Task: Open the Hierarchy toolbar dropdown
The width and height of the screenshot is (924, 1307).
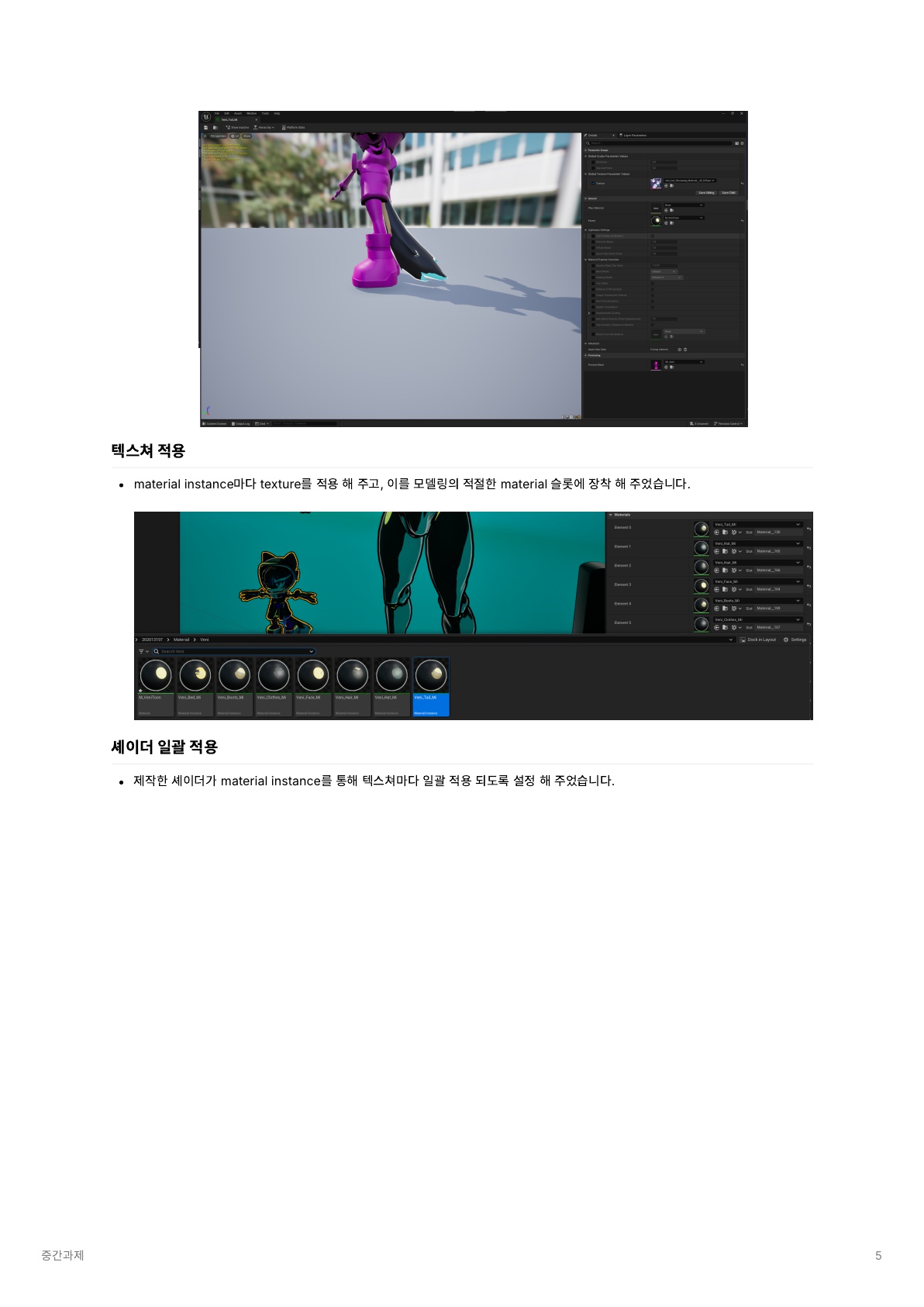Action: click(264, 127)
